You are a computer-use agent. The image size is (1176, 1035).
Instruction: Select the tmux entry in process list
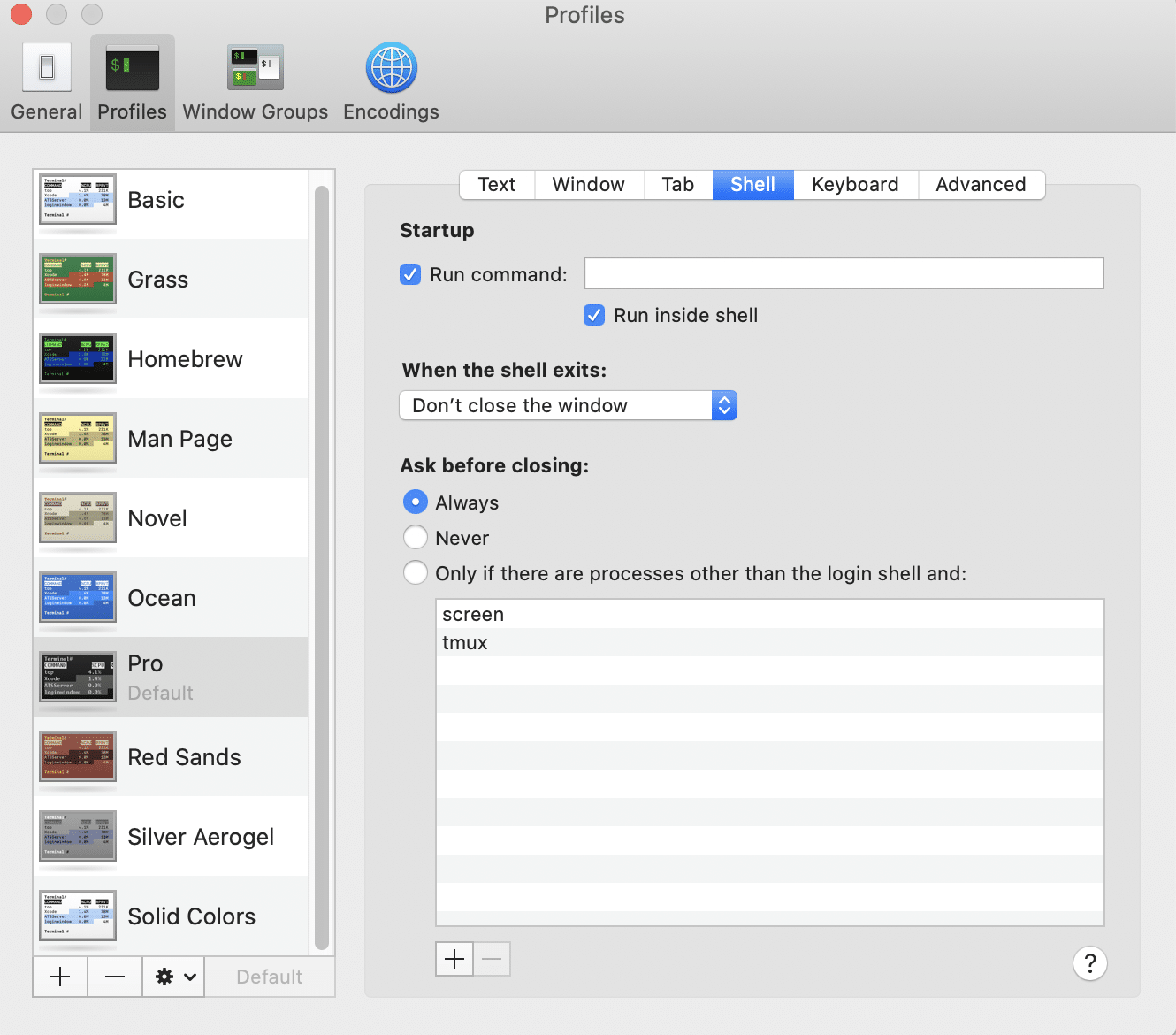point(465,643)
